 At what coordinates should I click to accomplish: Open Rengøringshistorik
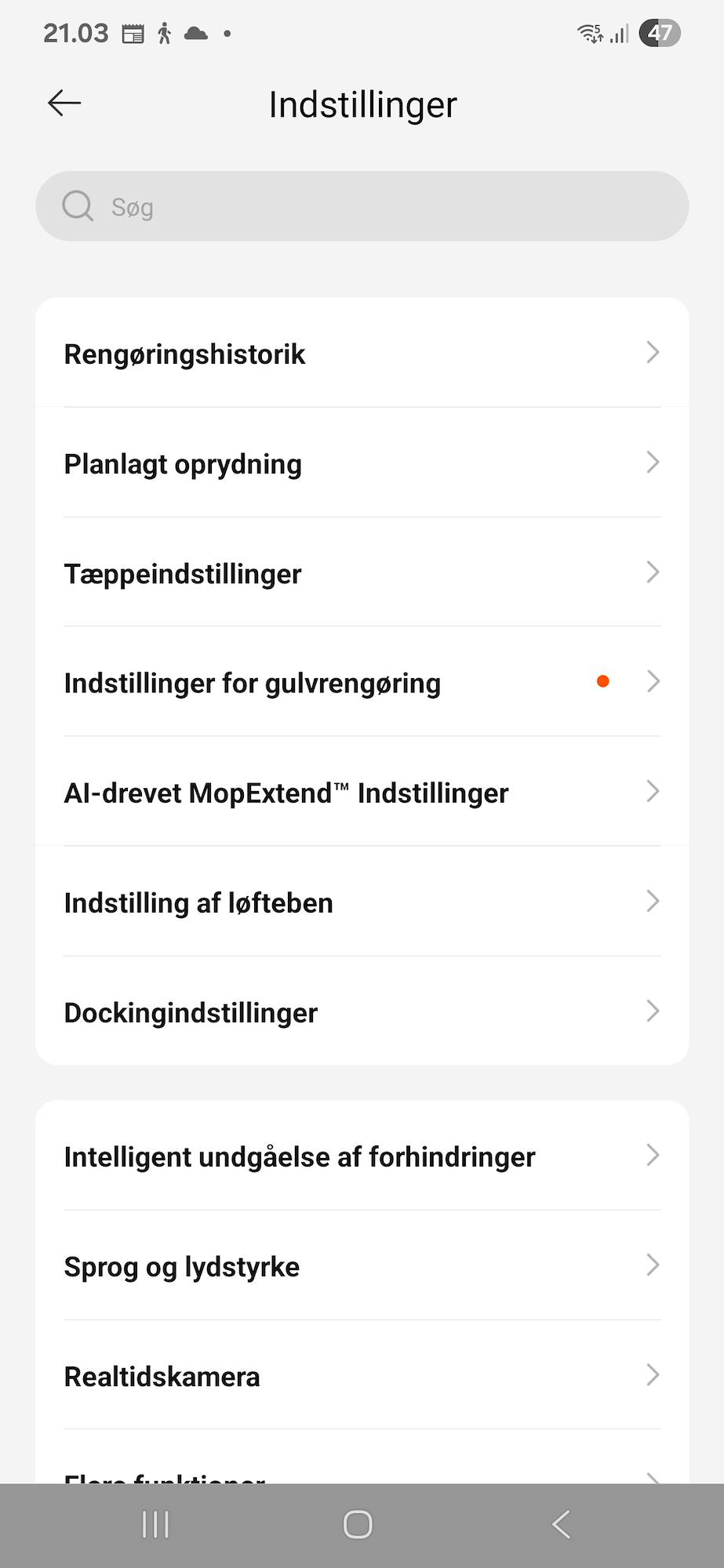tap(361, 354)
